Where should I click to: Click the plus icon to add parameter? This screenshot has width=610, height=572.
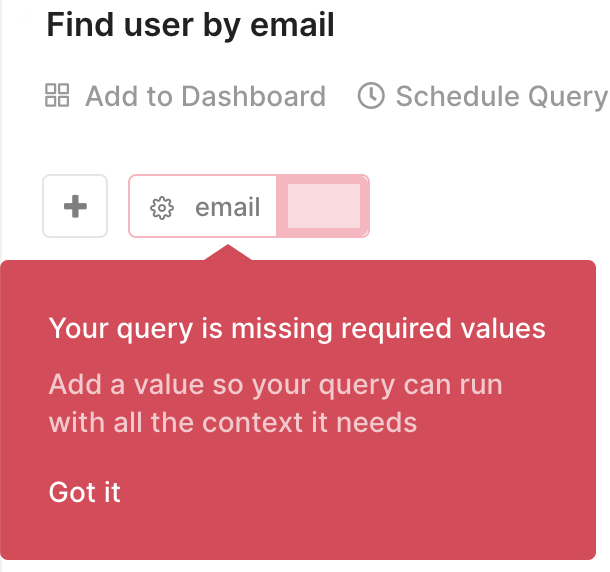pyautogui.click(x=75, y=206)
